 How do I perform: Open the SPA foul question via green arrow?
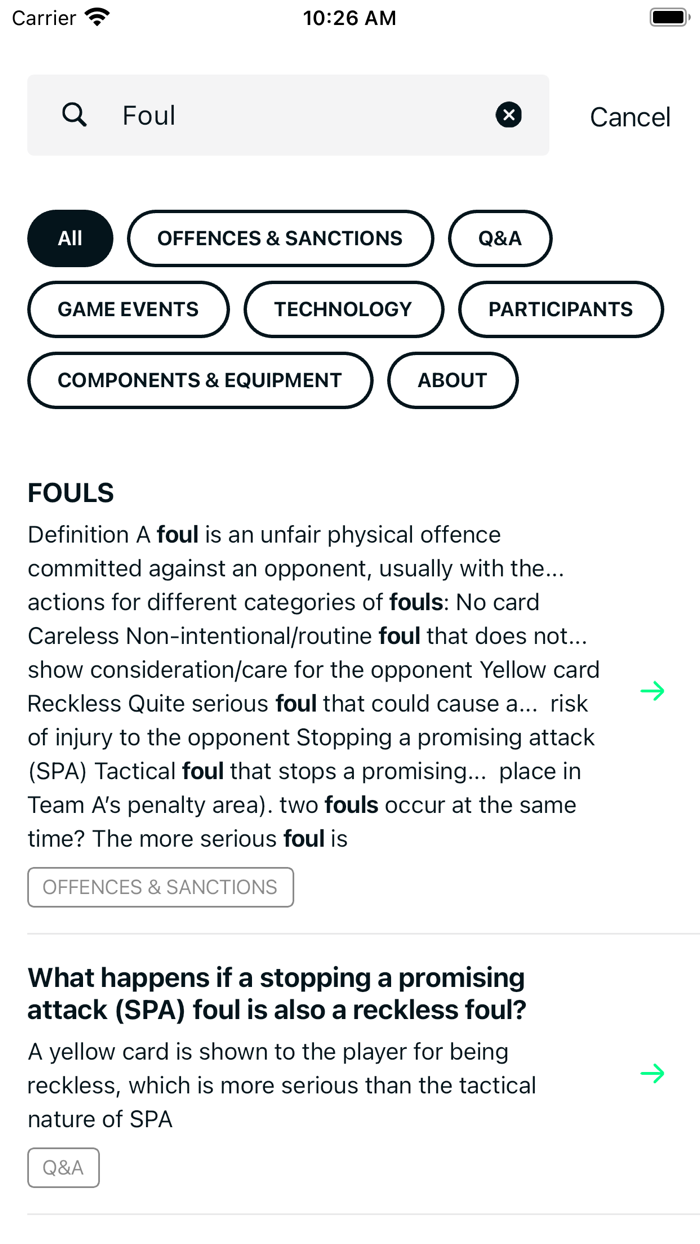coord(653,1074)
